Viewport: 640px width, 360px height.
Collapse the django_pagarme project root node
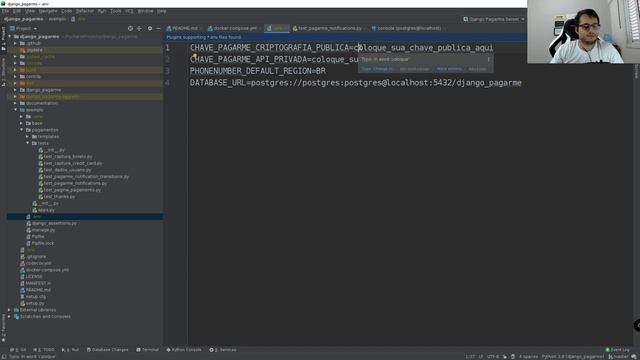point(10,36)
